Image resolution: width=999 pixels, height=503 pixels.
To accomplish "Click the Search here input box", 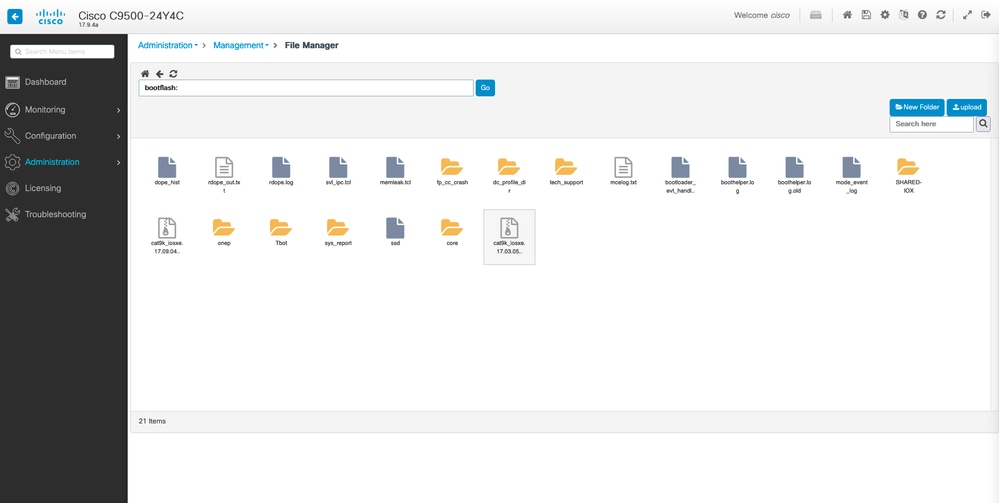I will [x=931, y=124].
